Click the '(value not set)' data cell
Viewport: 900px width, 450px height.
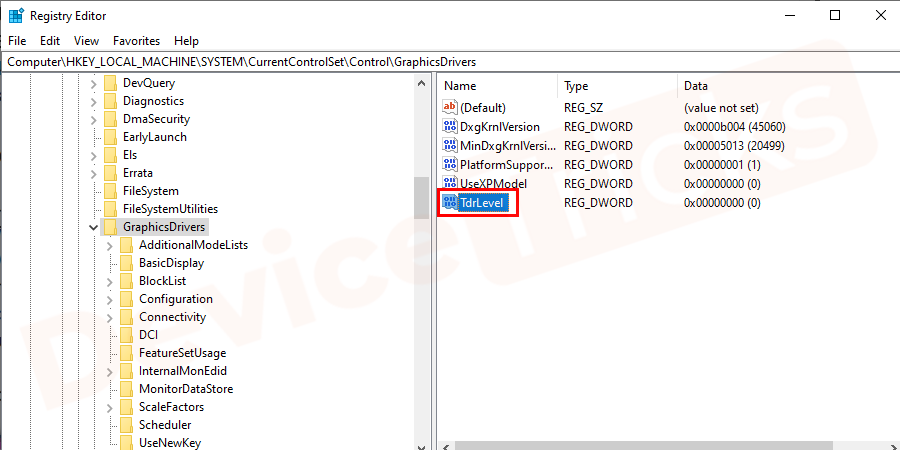coord(721,107)
